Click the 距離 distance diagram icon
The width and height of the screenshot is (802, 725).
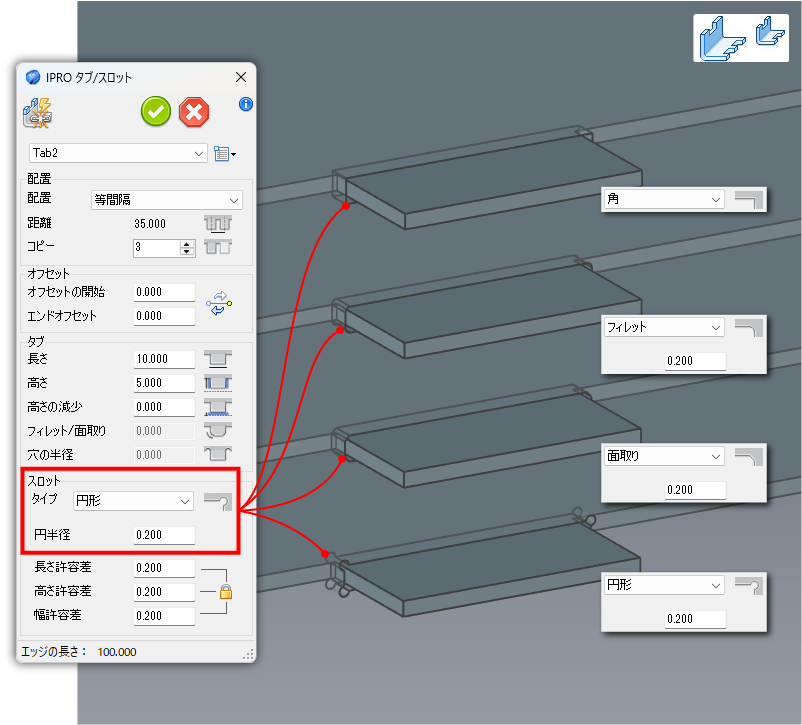point(218,224)
